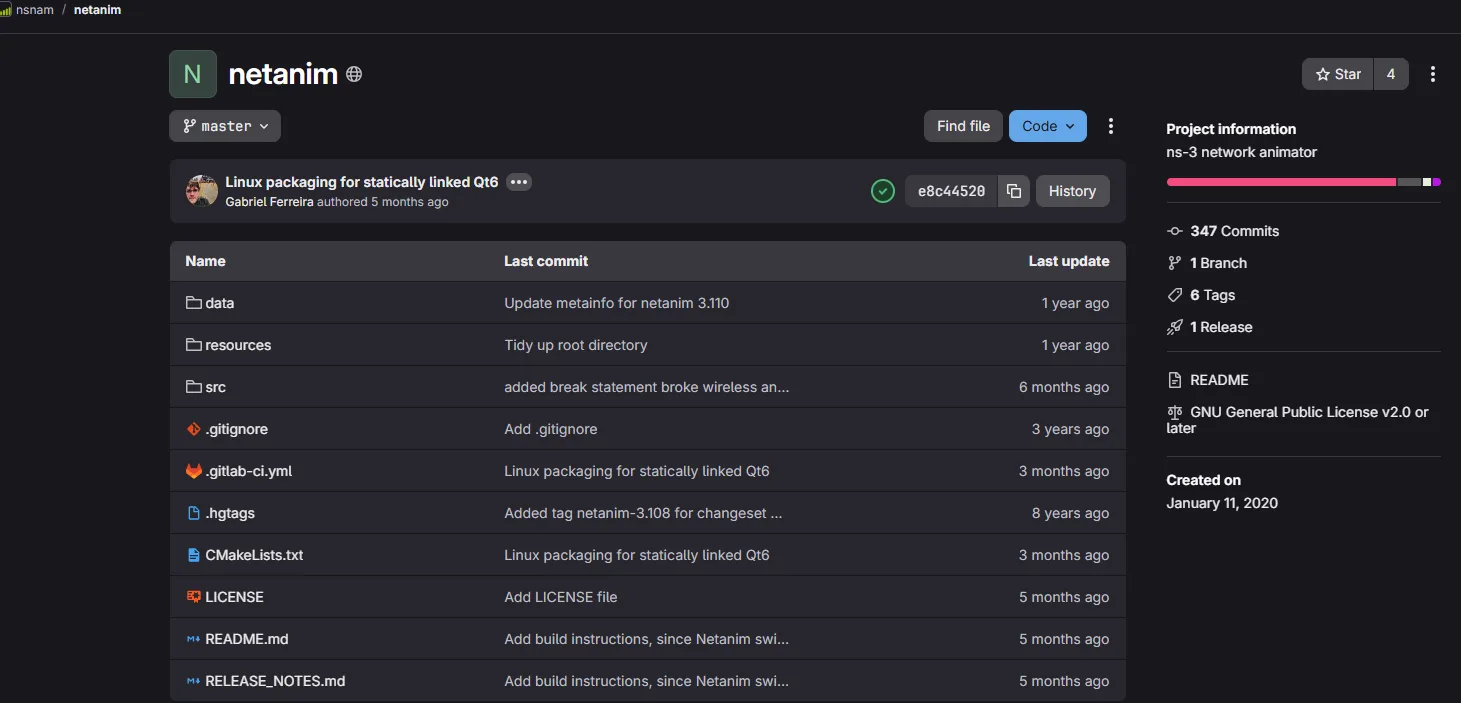
Task: Open the .gitignore file
Action: click(236, 429)
